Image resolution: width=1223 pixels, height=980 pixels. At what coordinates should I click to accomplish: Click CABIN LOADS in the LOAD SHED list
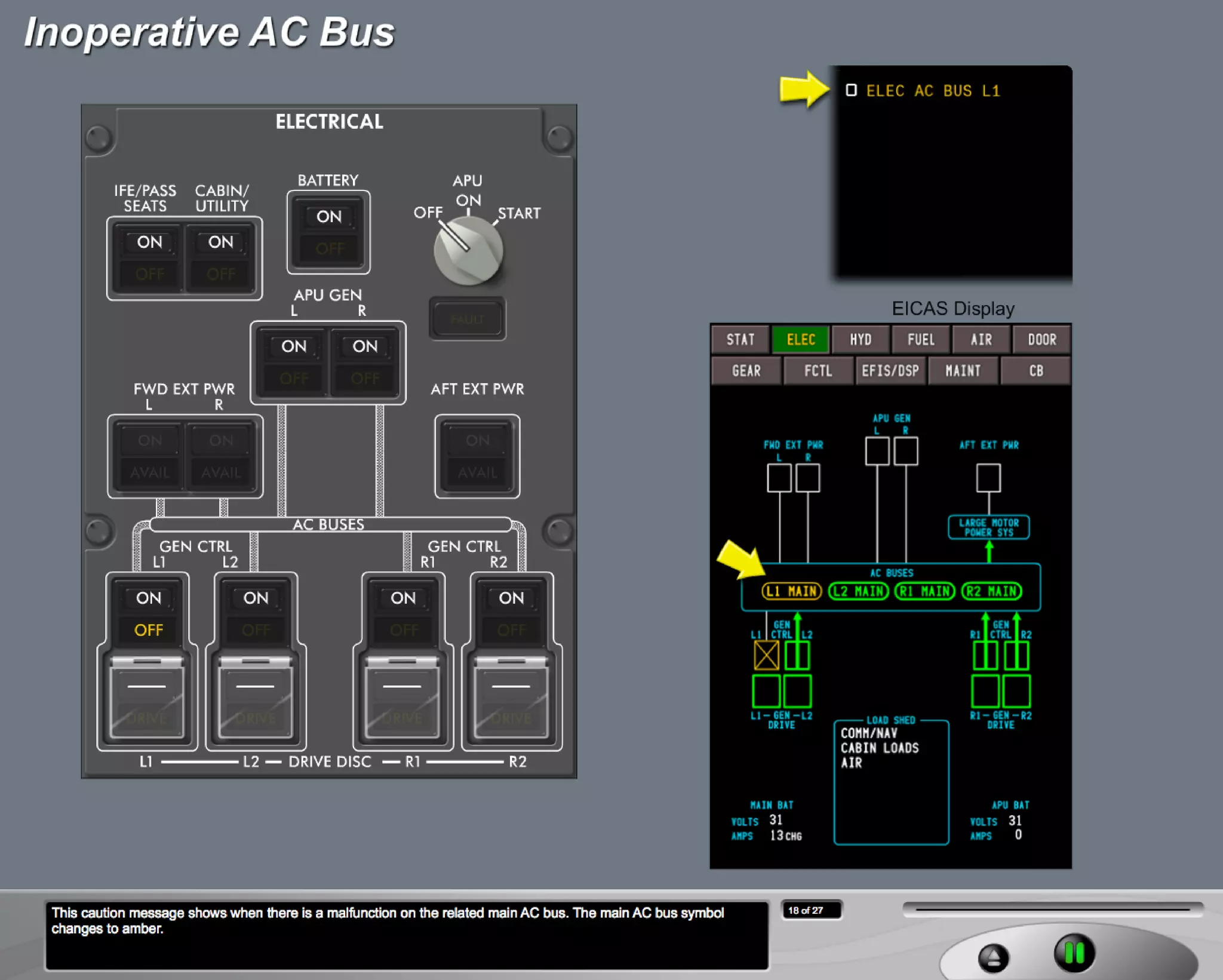point(880,748)
